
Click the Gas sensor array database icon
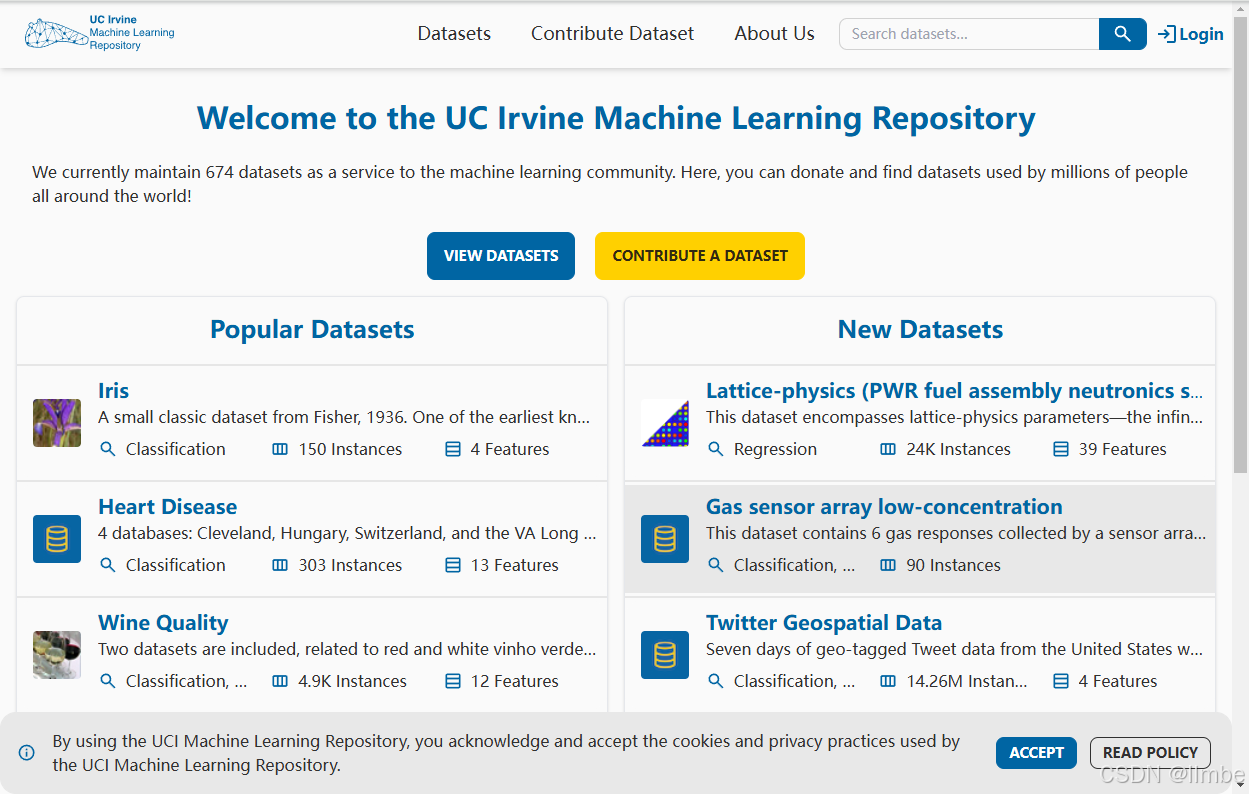[x=665, y=539]
